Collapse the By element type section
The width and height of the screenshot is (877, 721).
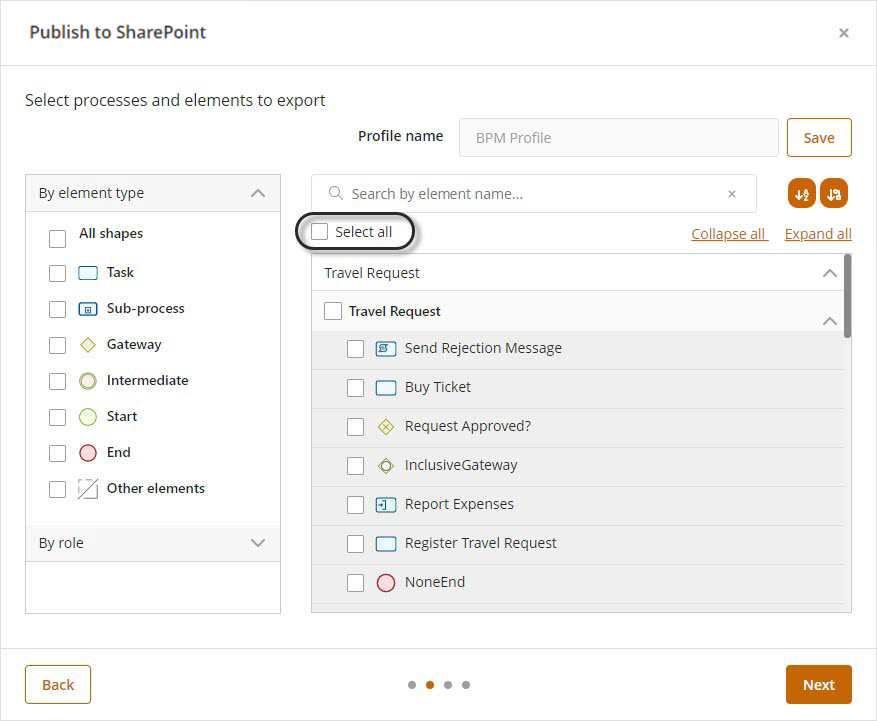[258, 193]
